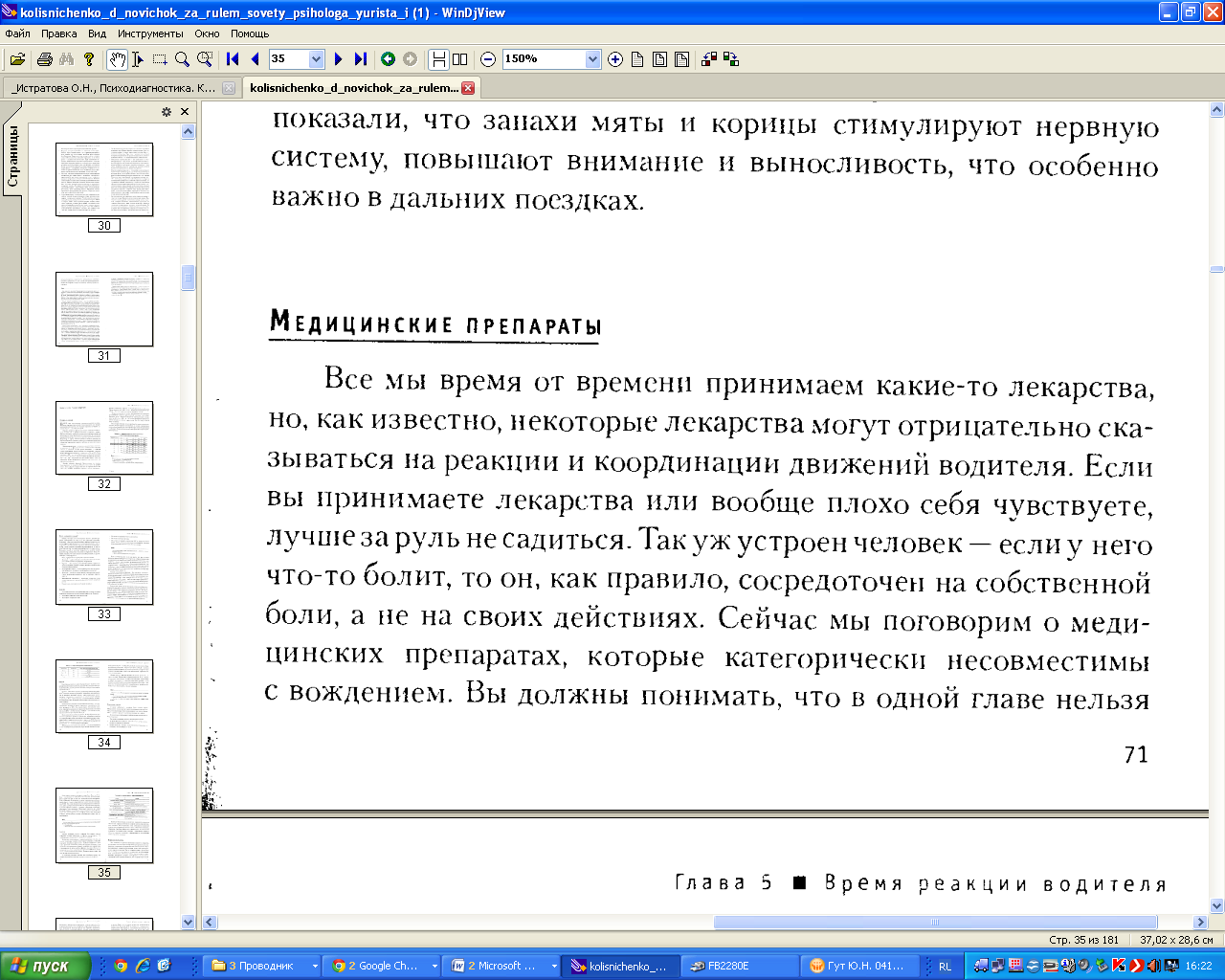Viewport: 1225px width, 980px height.
Task: Open the Правка menu
Action: [59, 33]
